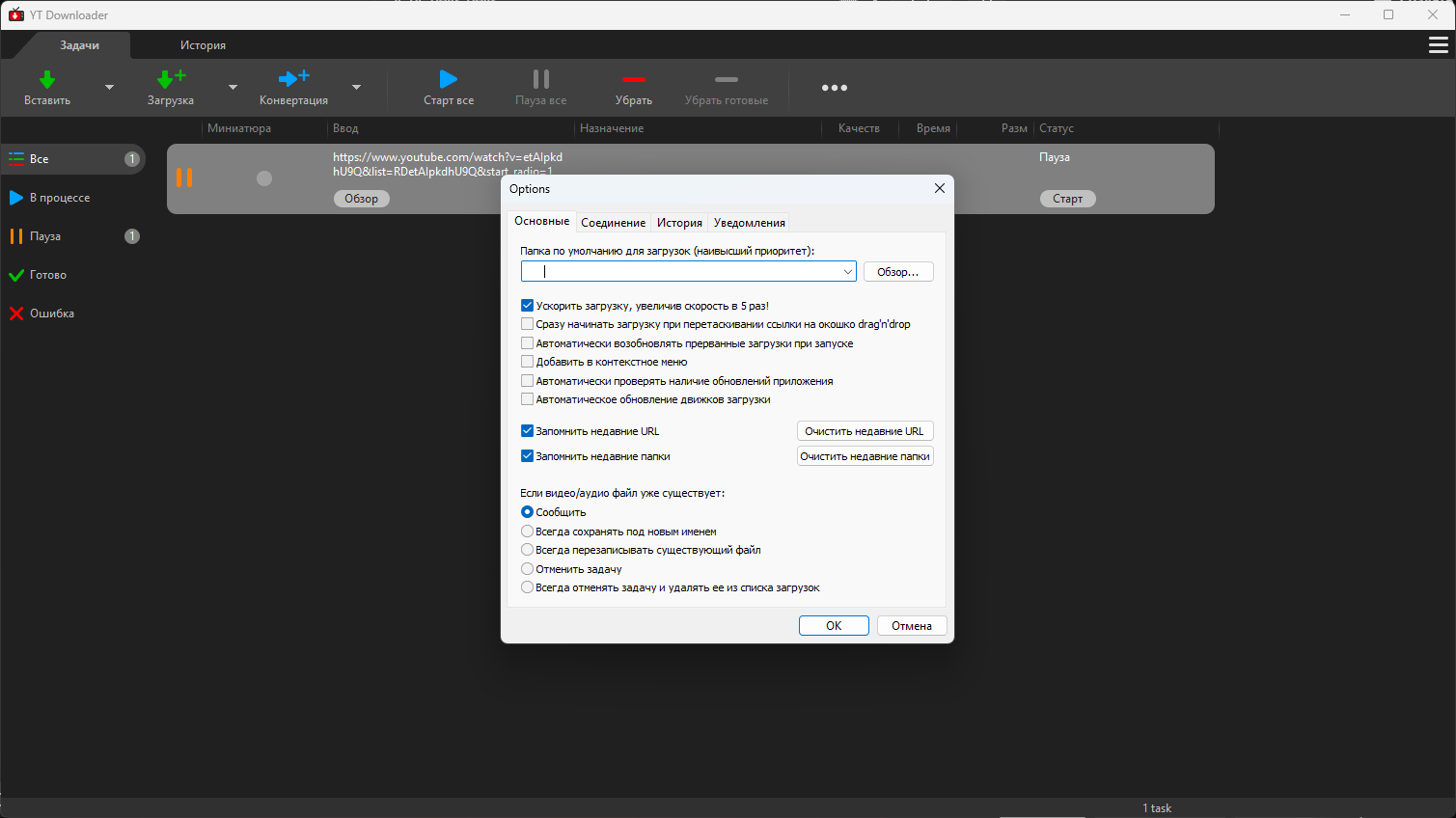The image size is (1456, 818).
Task: Disable the Ускорить загрузку checkbox
Action: [x=527, y=306]
